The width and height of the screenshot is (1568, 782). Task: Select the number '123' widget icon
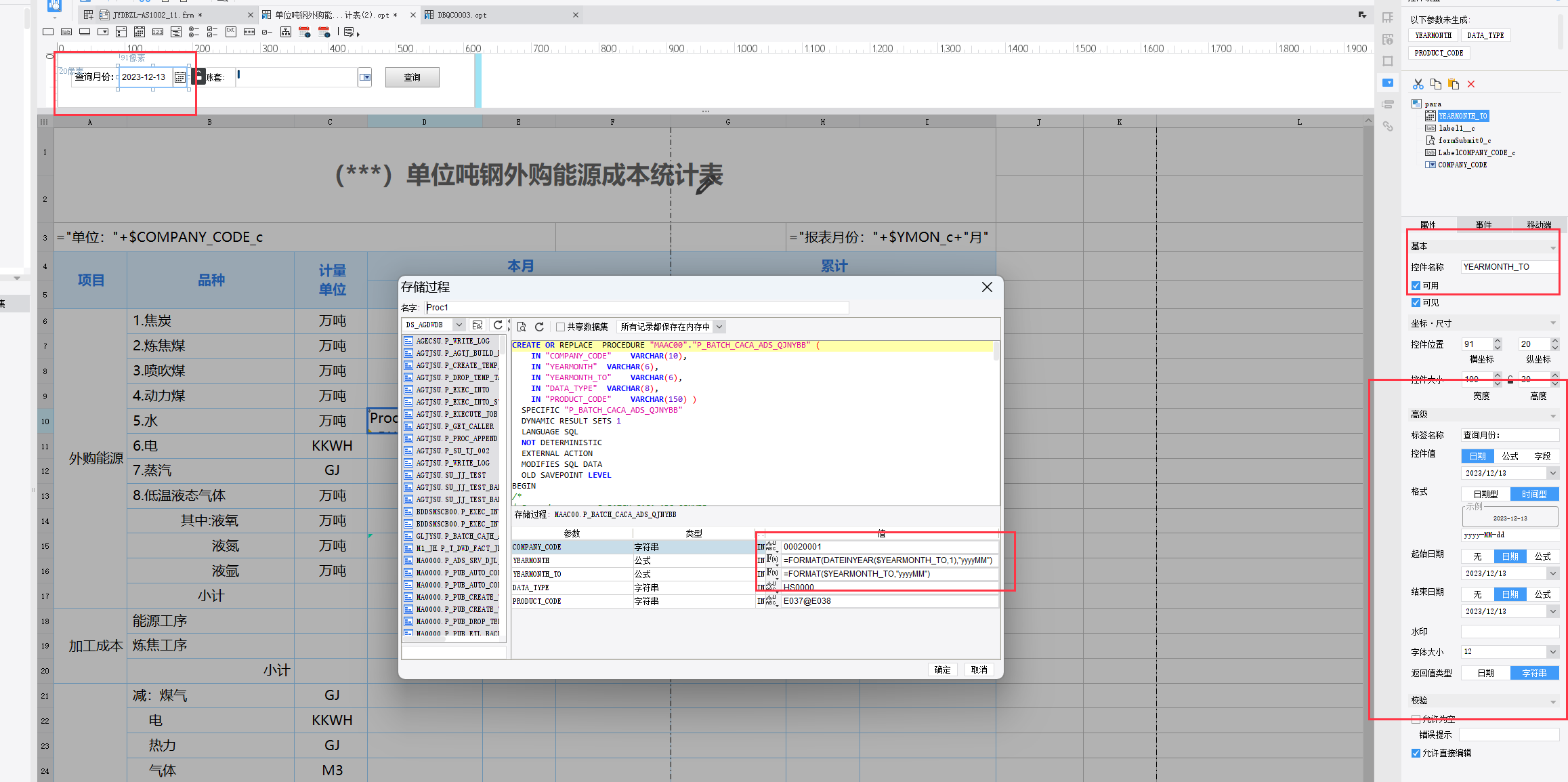[x=158, y=32]
